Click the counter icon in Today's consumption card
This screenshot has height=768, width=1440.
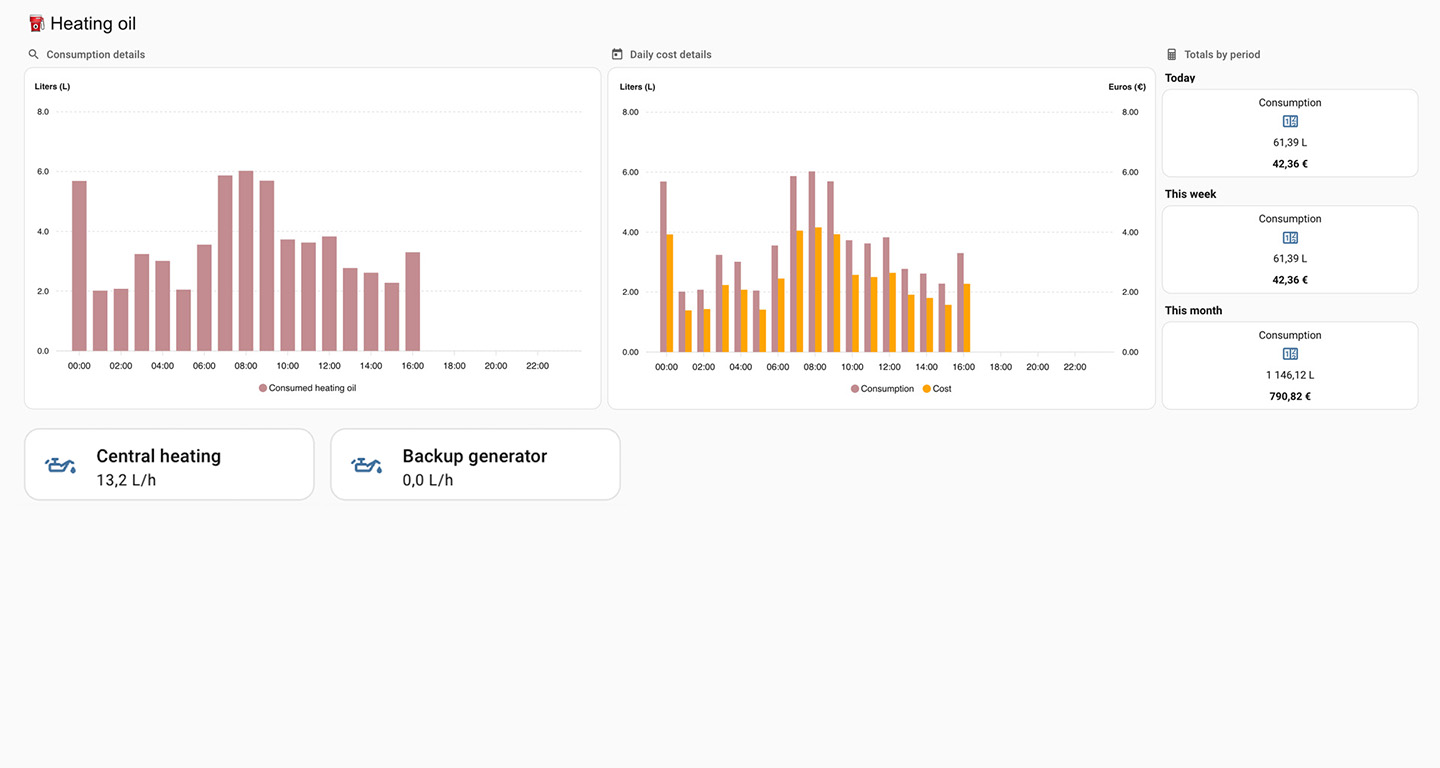point(1290,122)
